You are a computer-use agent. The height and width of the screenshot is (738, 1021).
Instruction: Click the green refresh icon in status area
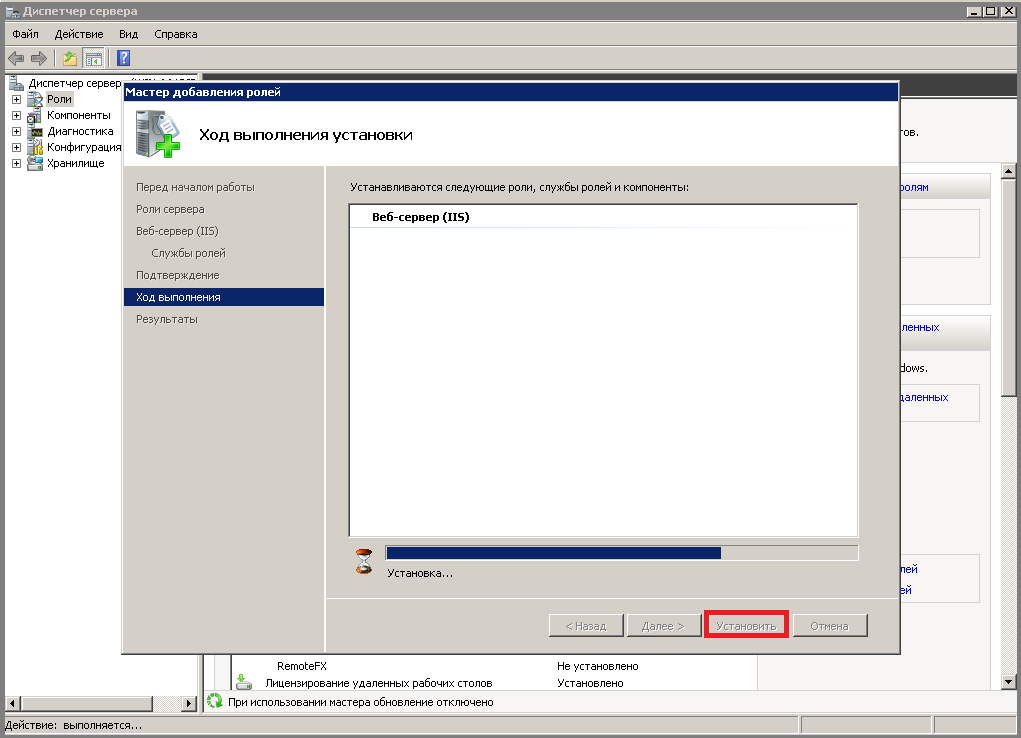coord(214,702)
